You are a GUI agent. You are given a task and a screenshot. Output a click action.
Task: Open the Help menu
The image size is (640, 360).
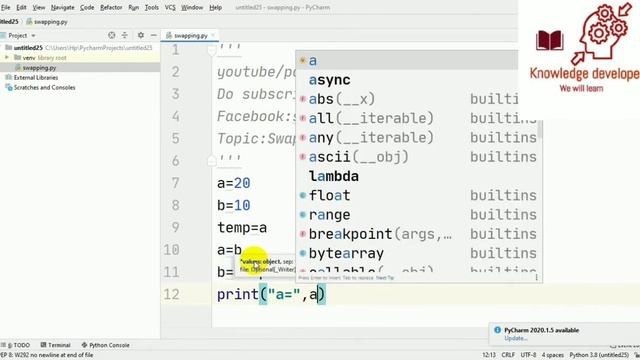point(216,7)
